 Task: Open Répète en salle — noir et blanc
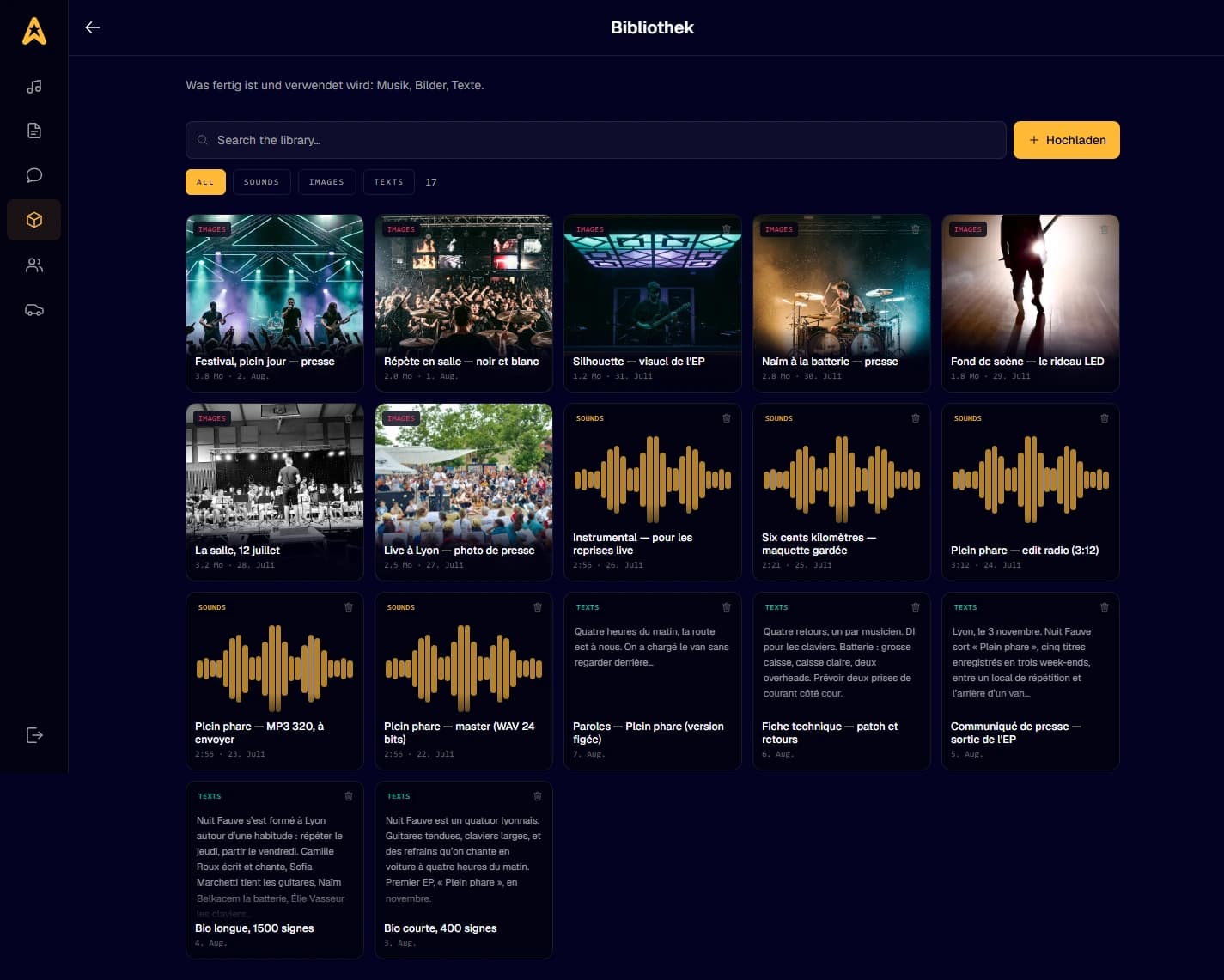464,303
